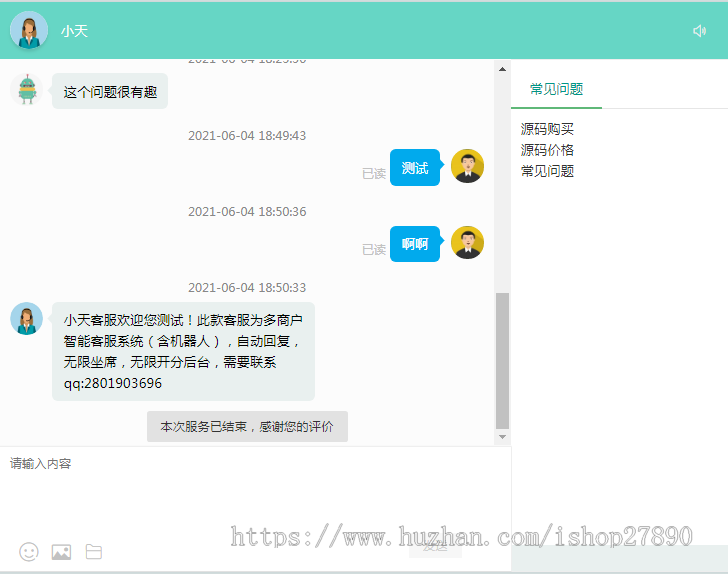Open the 源码购买 question link
This screenshot has width=728, height=574.
547,129
